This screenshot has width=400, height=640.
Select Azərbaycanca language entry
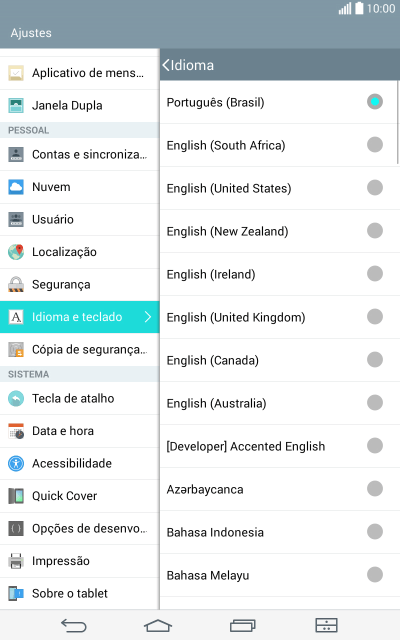coord(280,489)
